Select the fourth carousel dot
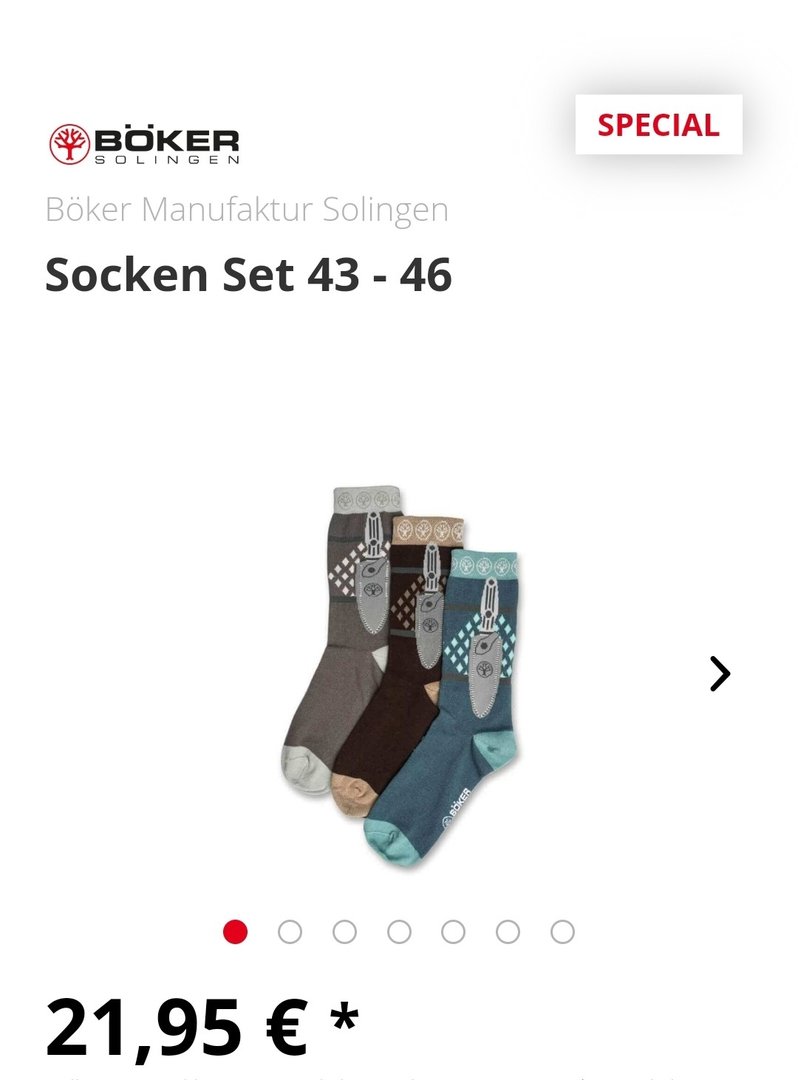The image size is (798, 1080). pos(399,932)
